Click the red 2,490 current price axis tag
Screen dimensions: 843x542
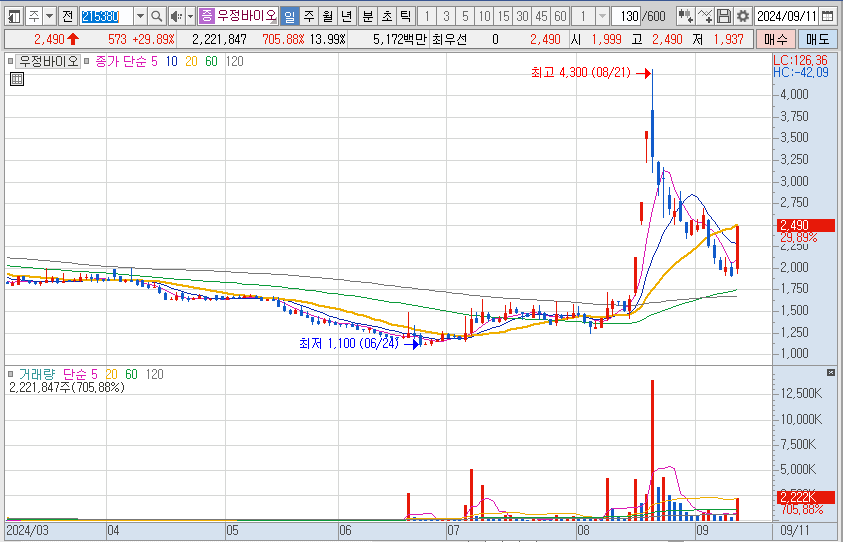806,225
